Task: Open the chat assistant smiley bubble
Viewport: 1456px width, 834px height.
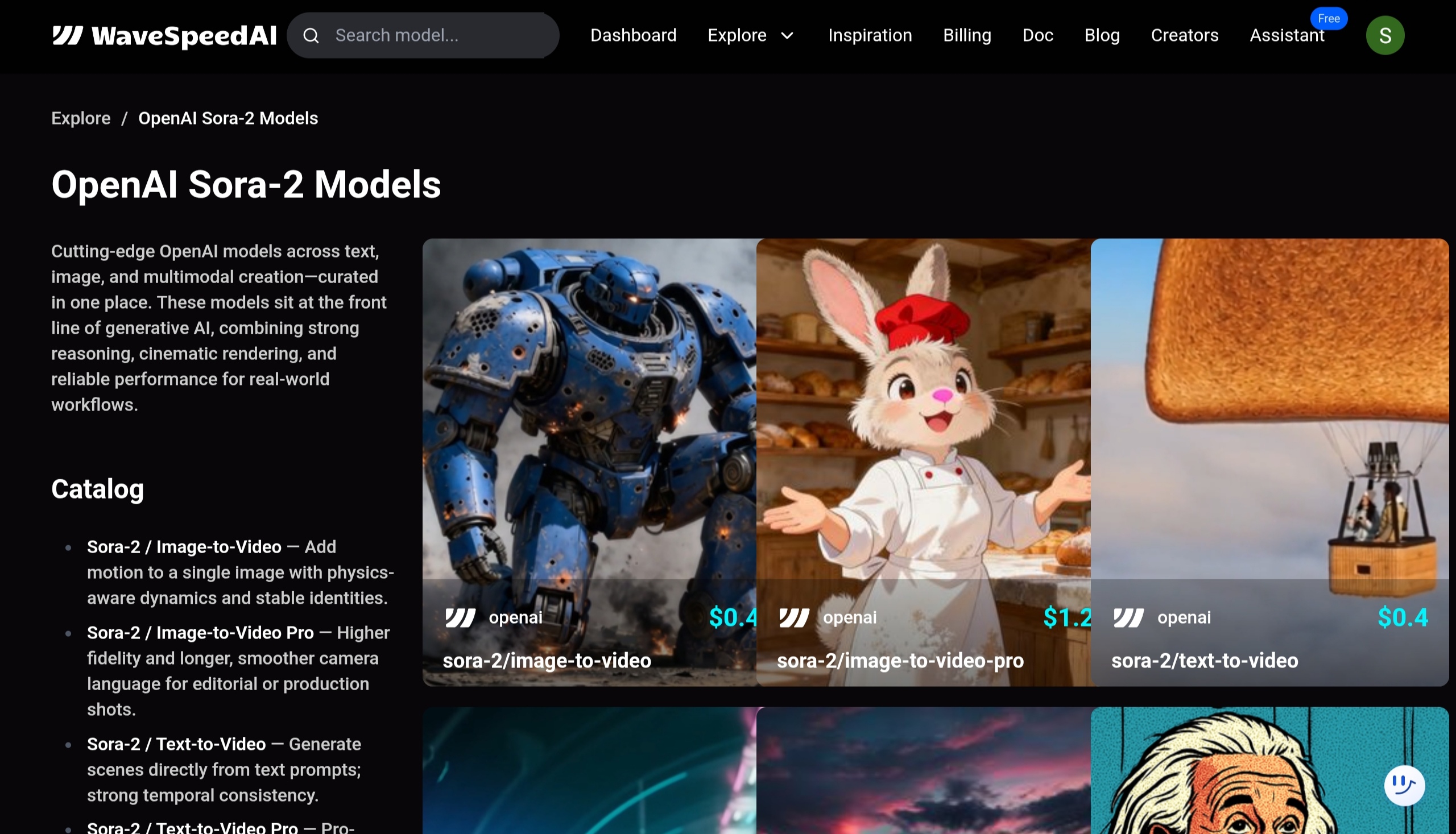Action: pyautogui.click(x=1404, y=785)
